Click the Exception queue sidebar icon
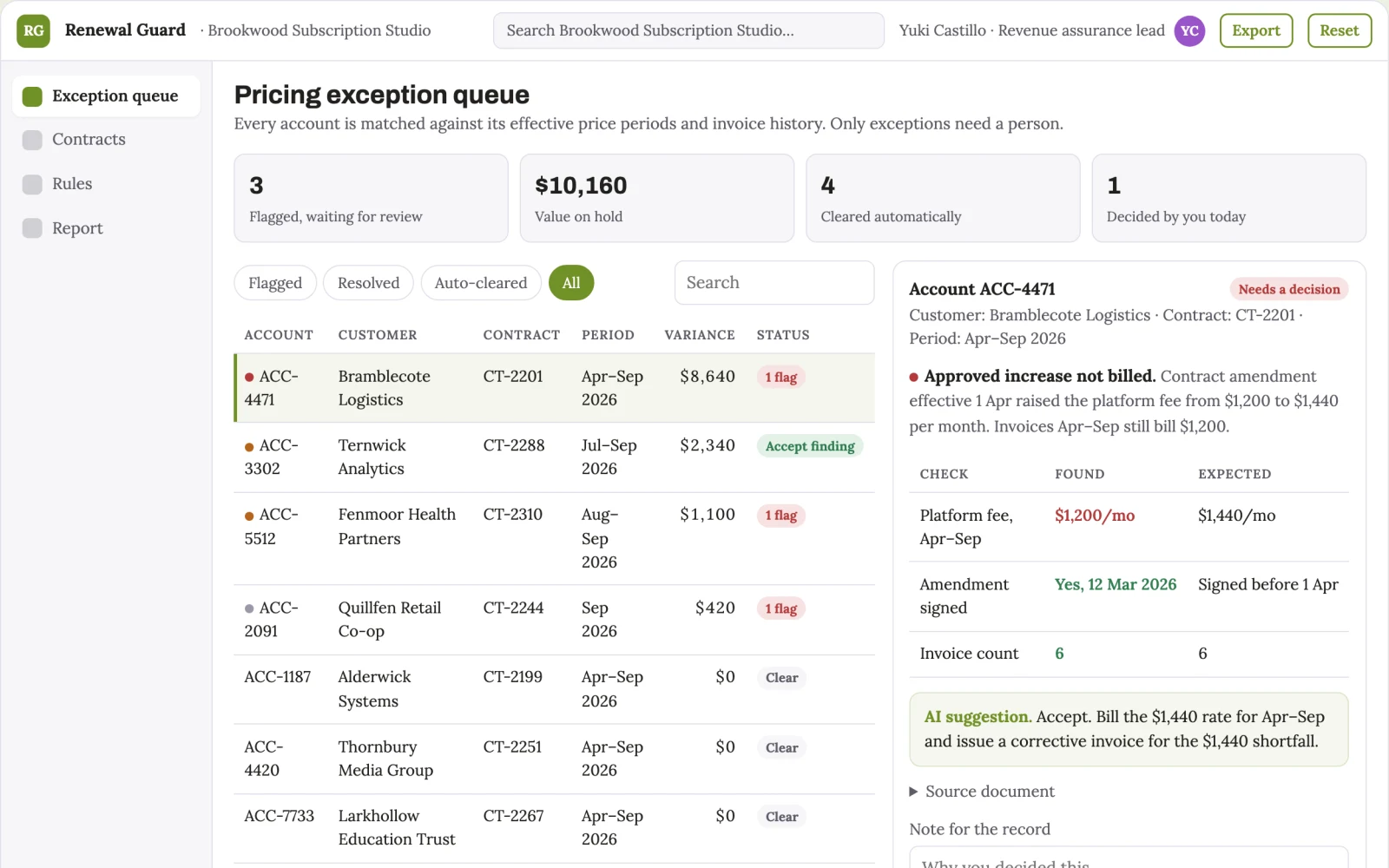This screenshot has width=1389, height=868. pos(32,95)
